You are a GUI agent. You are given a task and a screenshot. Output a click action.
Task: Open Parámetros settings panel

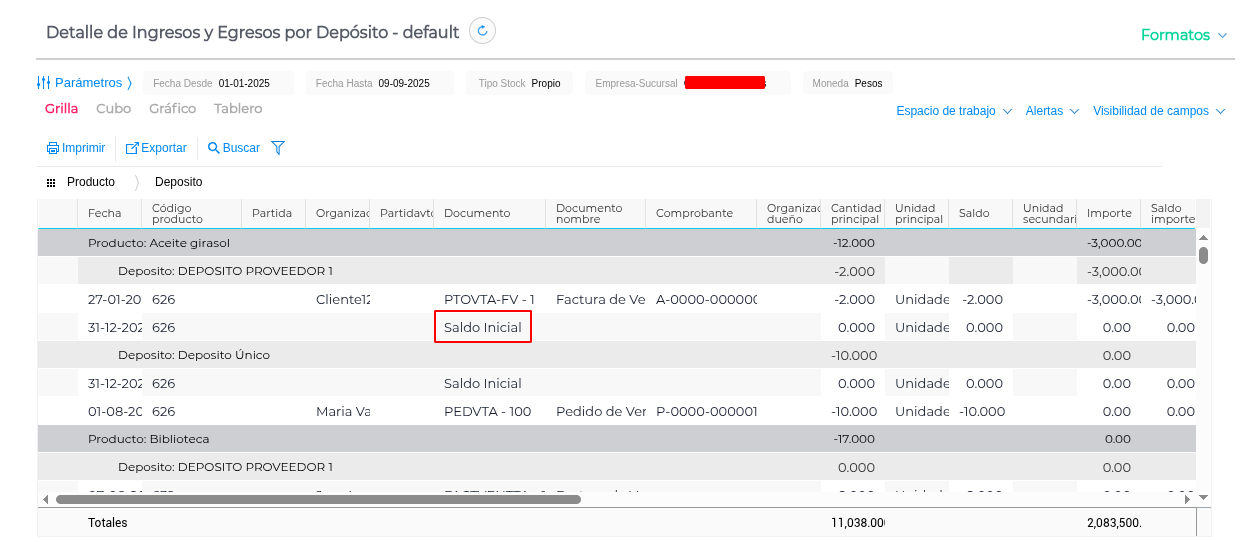pos(84,83)
